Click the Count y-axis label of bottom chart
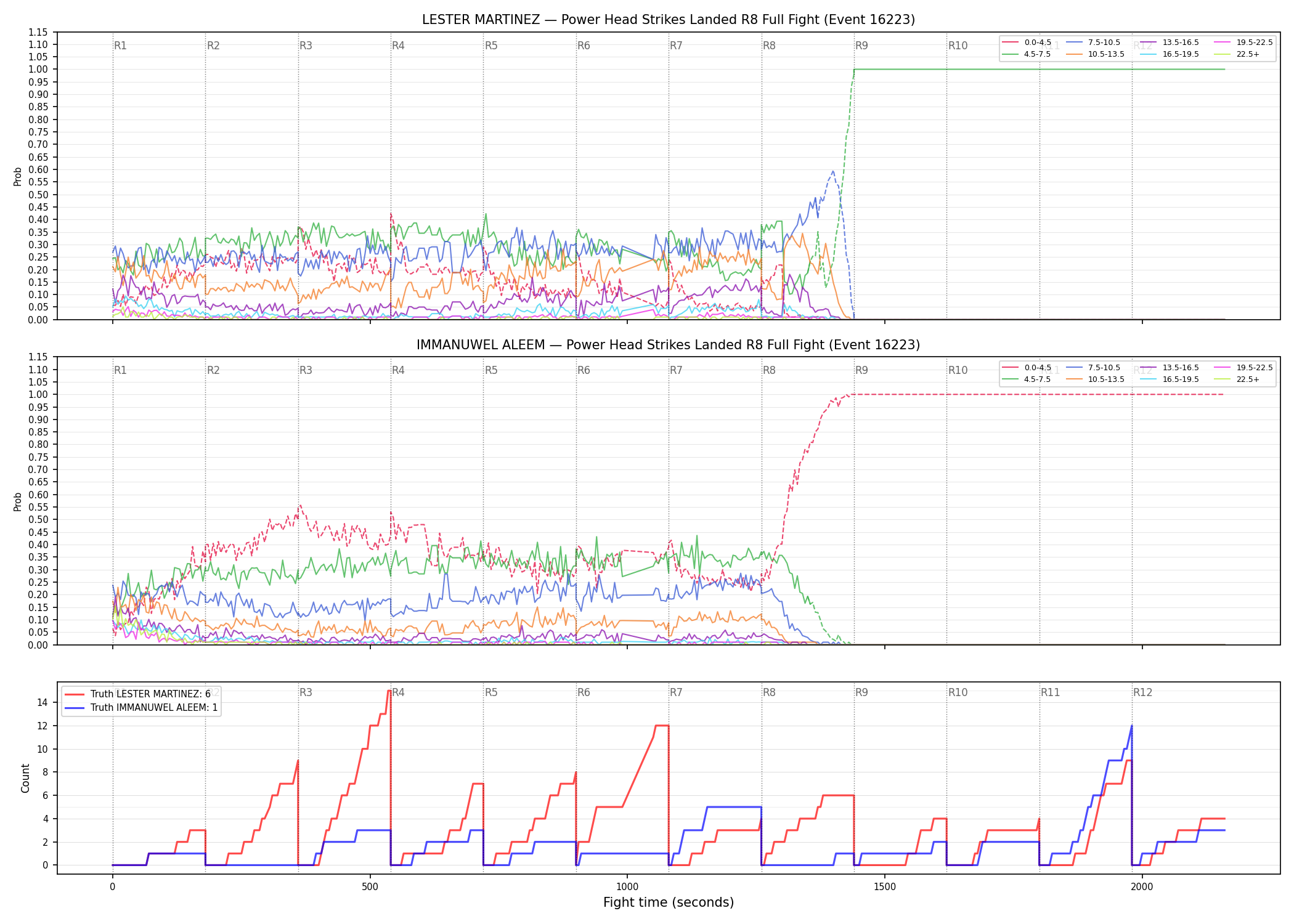The width and height of the screenshot is (1294, 924). (25, 778)
